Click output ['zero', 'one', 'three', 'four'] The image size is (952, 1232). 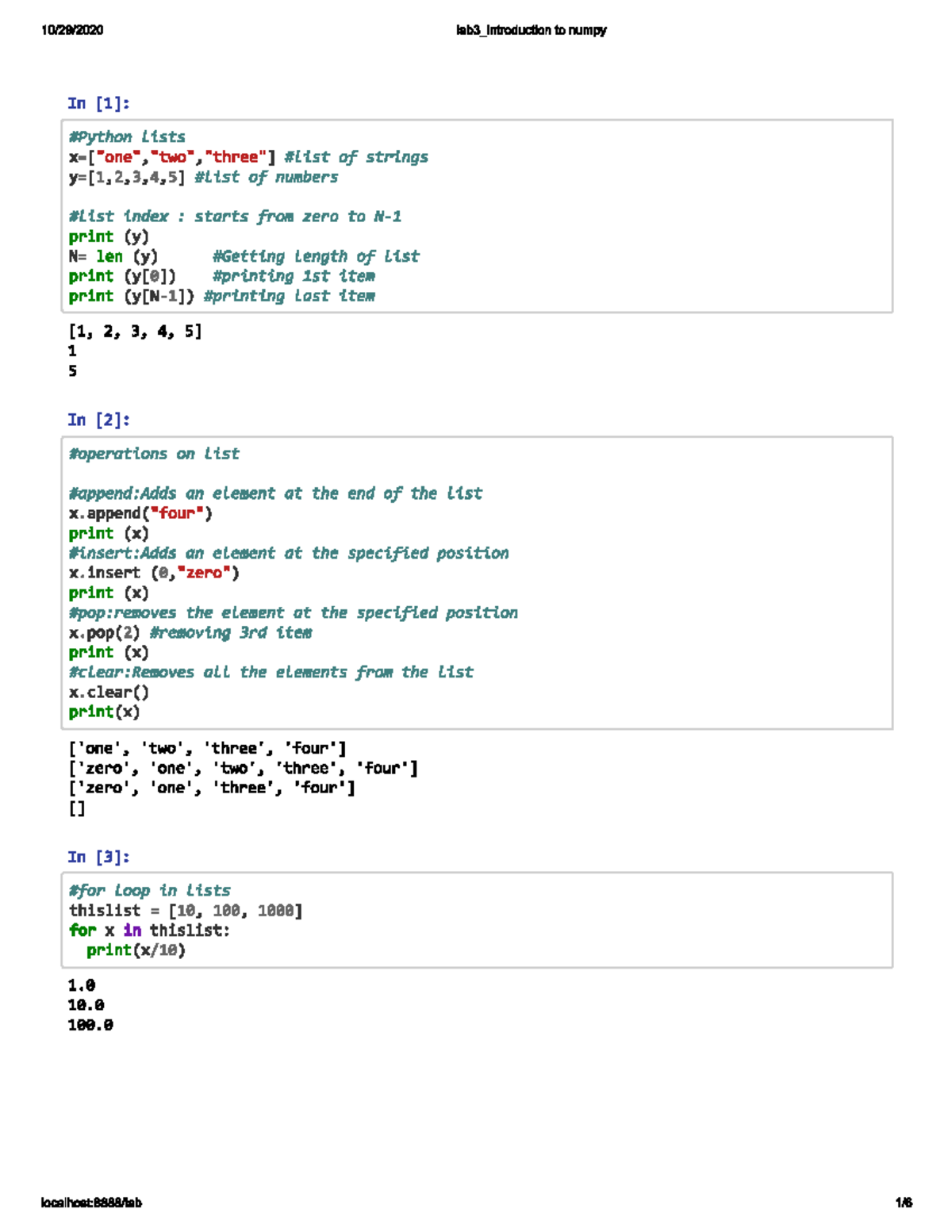pyautogui.click(x=212, y=788)
